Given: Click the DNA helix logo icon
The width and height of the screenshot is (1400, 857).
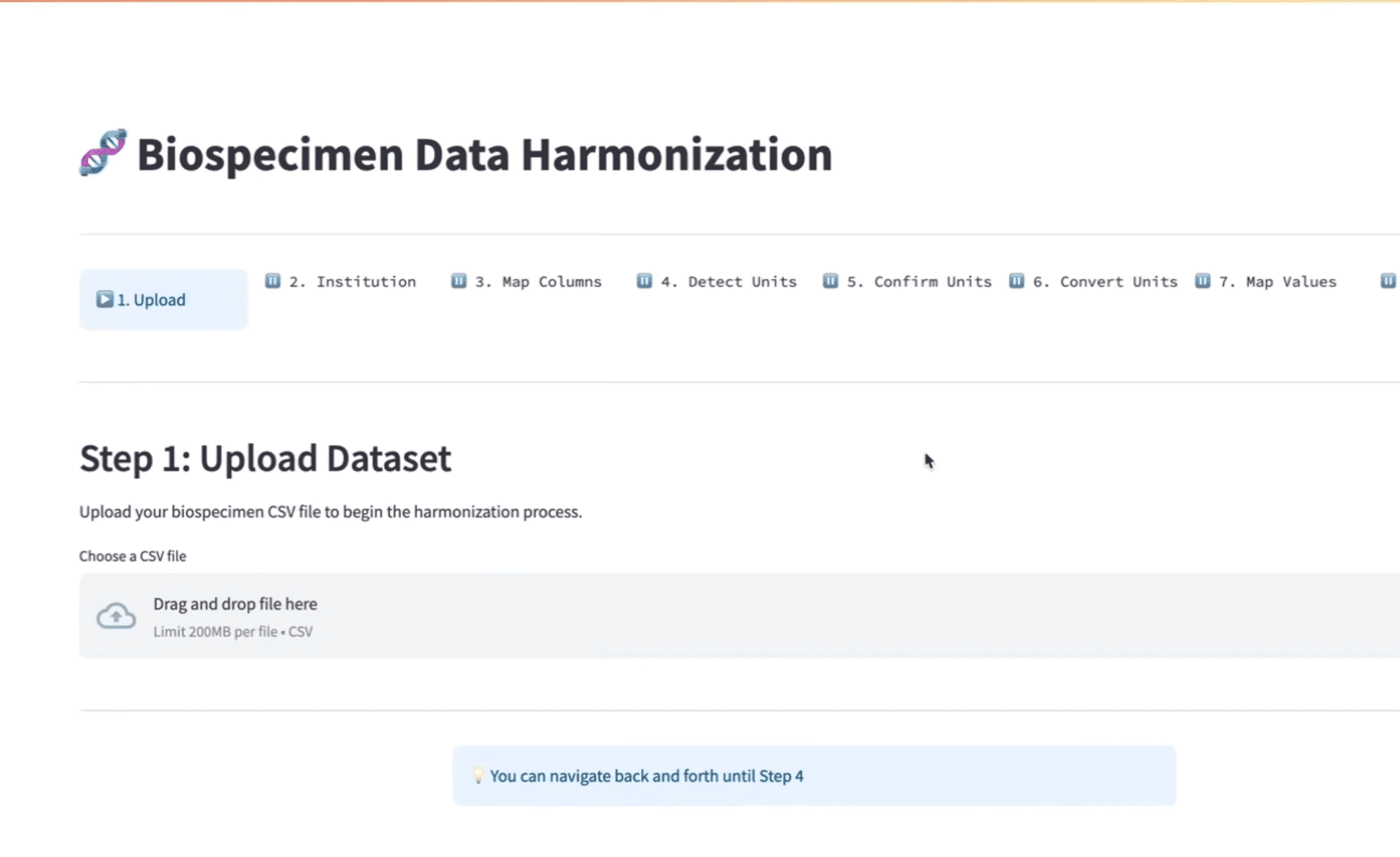Looking at the screenshot, I should click(103, 152).
